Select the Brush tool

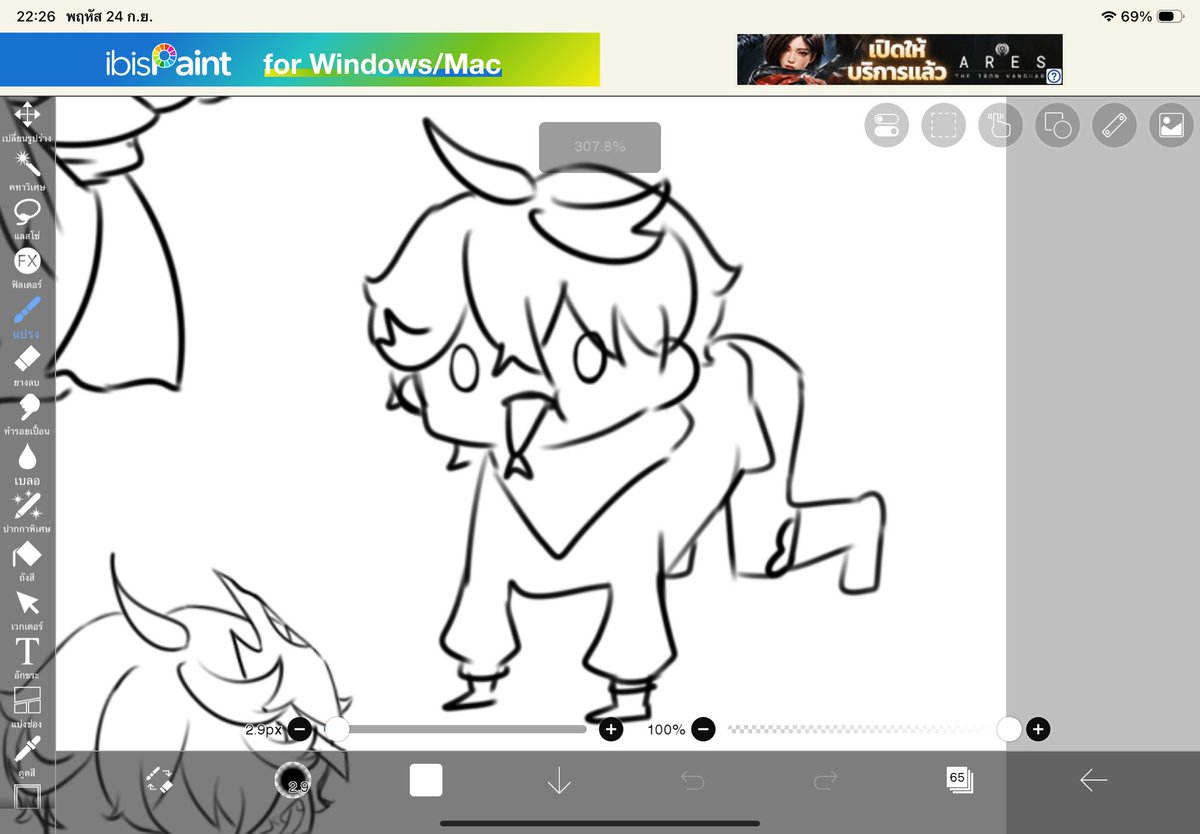27,310
